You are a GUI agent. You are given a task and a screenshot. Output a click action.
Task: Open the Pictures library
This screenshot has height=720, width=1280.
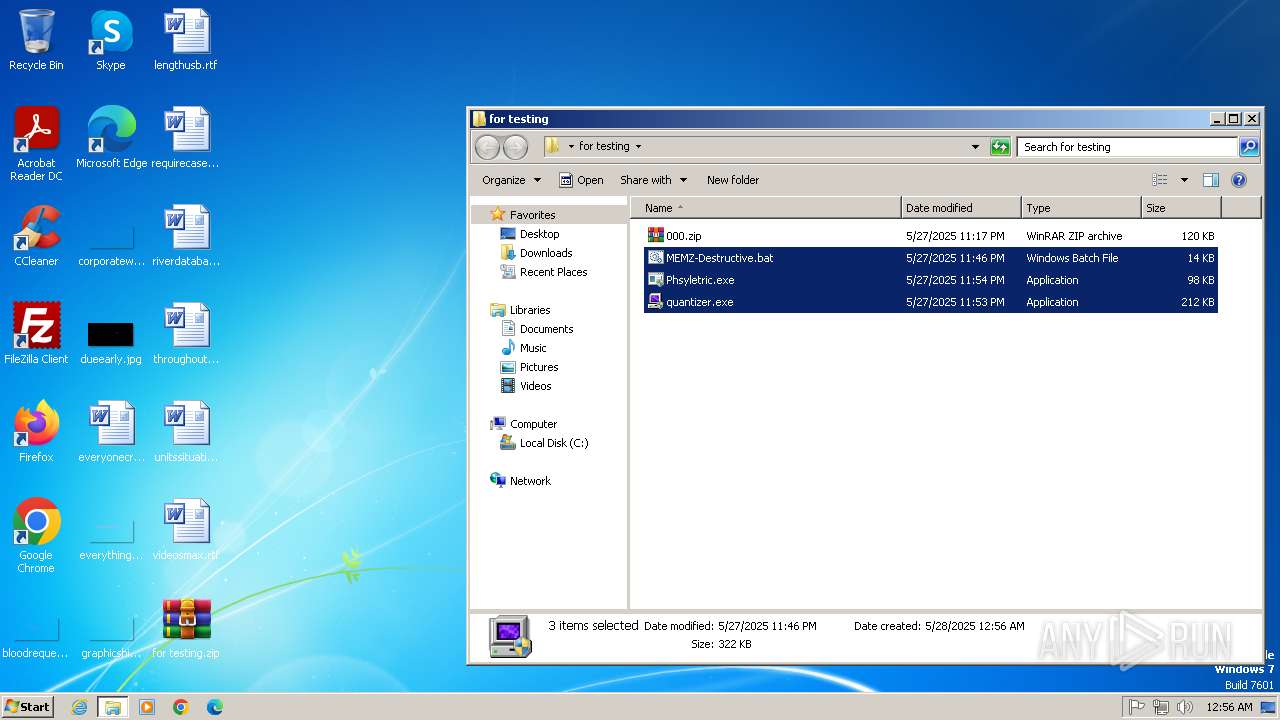point(539,367)
